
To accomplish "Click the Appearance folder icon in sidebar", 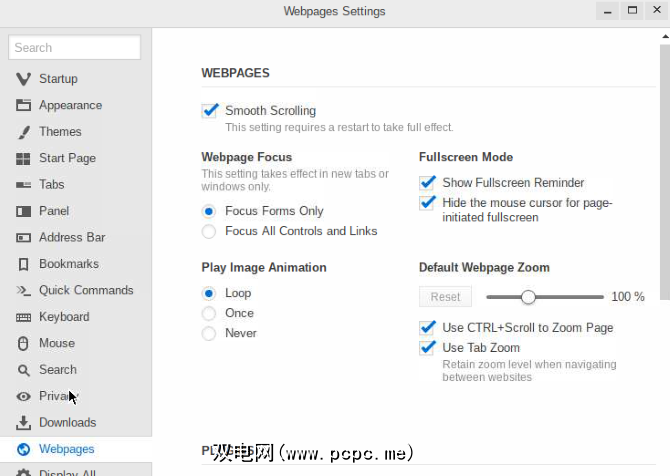I will click(22, 105).
